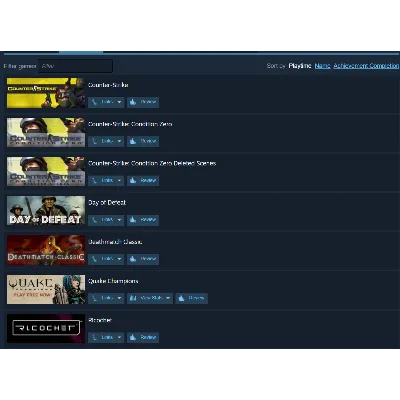400x400 pixels.
Task: Open the Condition Zero Deleted Scenes thumbnail
Action: coord(46,171)
